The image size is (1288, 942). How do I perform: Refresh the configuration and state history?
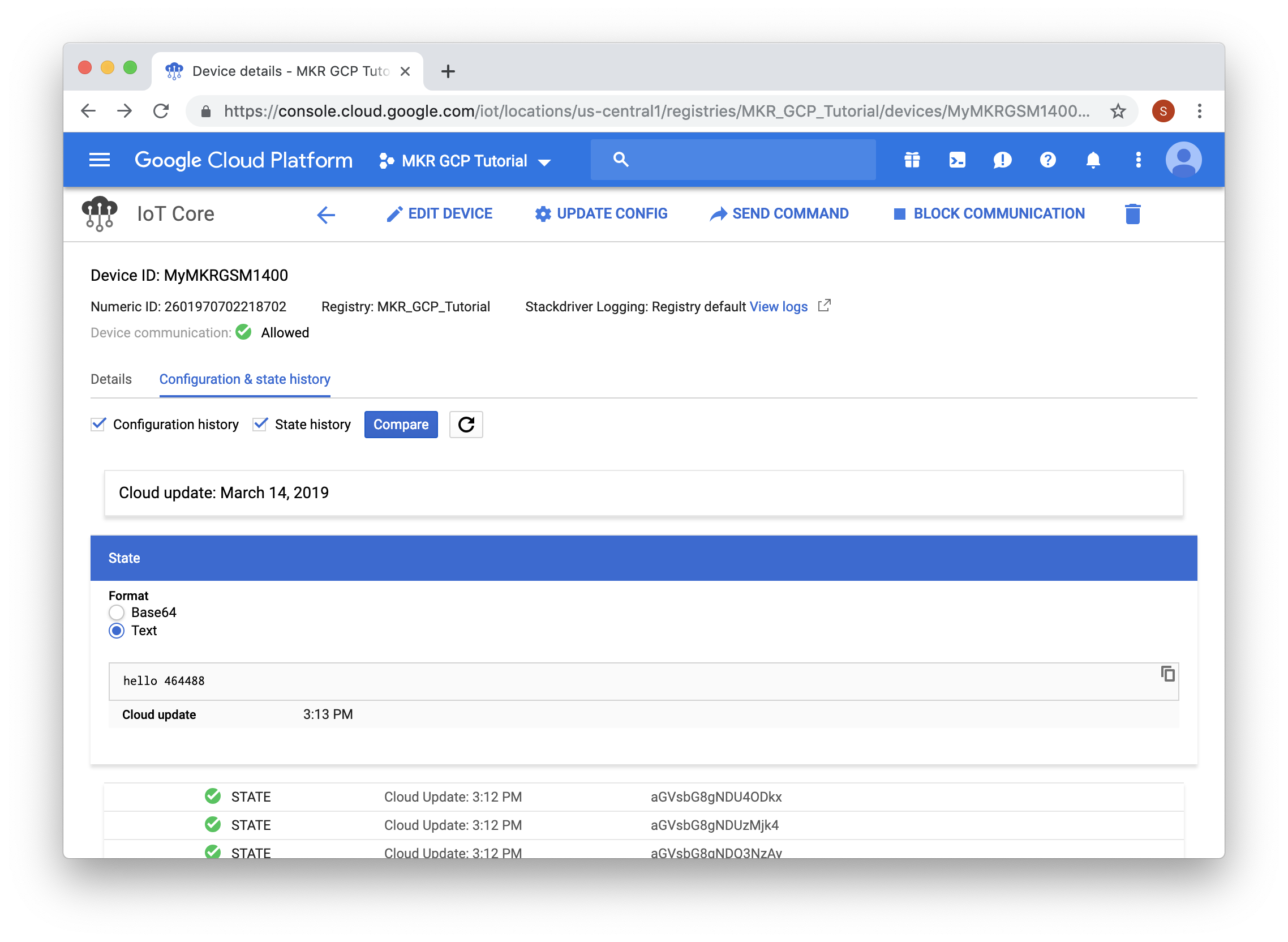tap(466, 424)
